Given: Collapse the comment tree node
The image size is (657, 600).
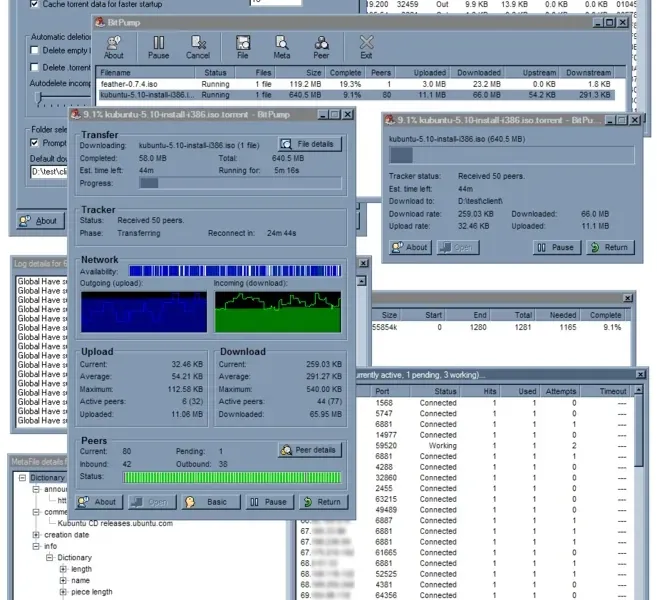Looking at the screenshot, I should pyautogui.click(x=36, y=512).
